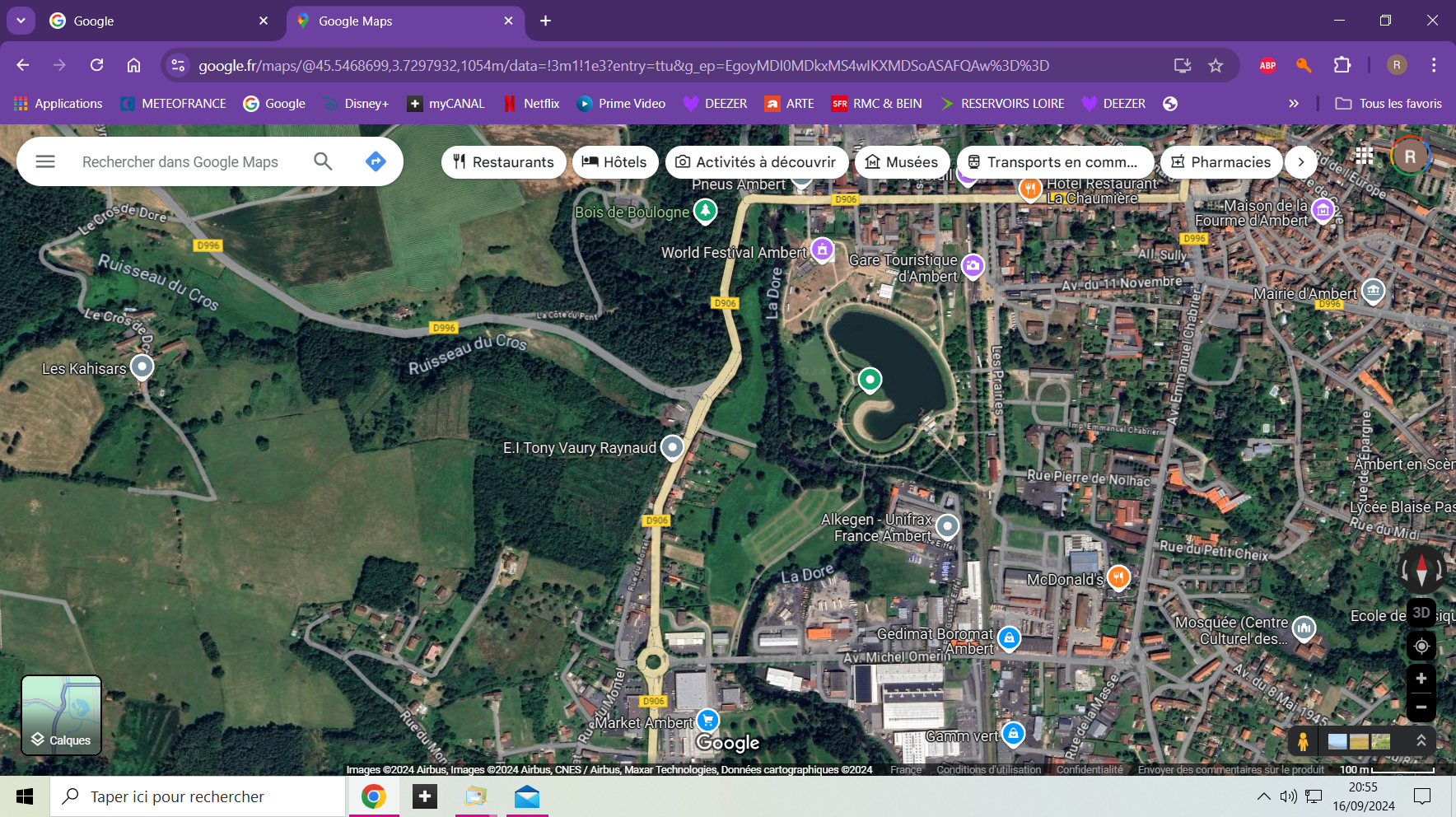
Task: Open the Extensions puzzle menu
Action: tap(1342, 65)
